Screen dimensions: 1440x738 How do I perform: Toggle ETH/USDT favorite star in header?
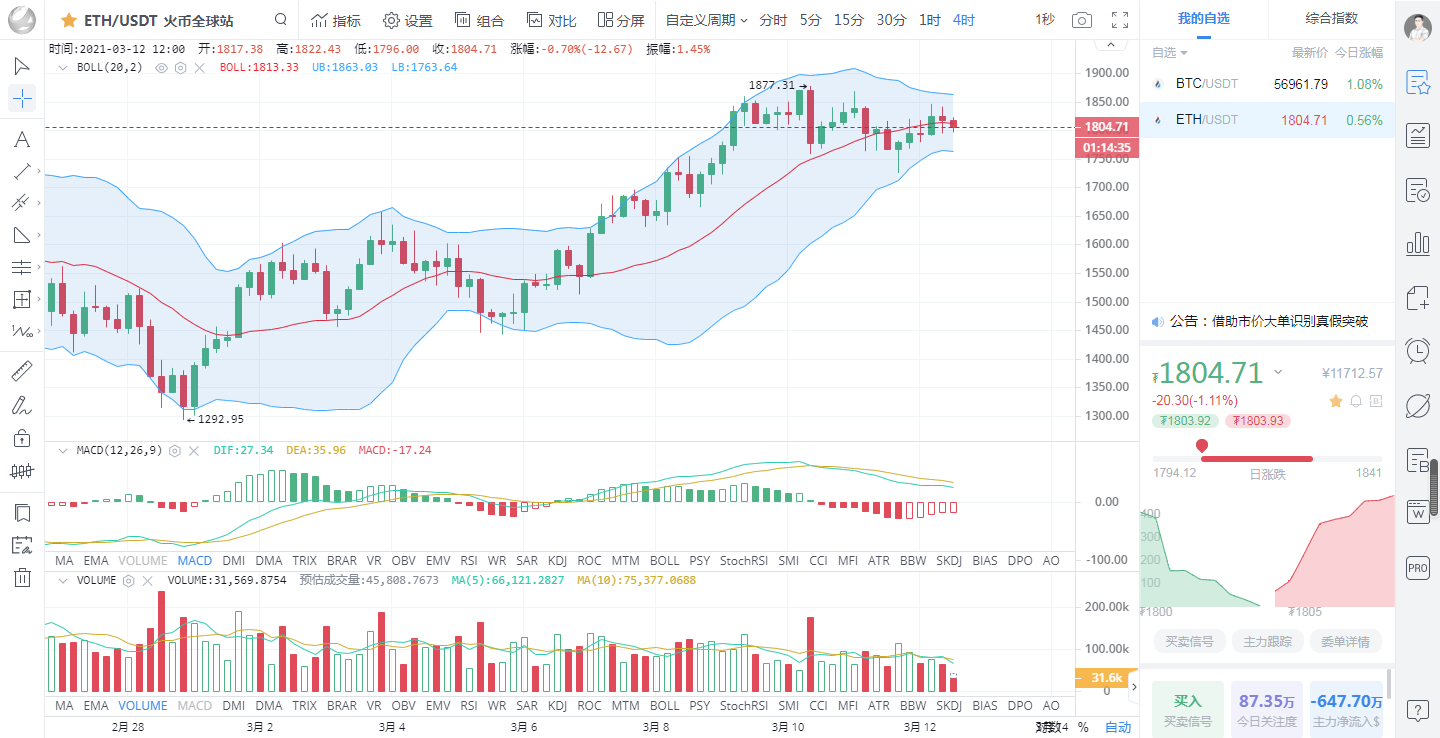tap(69, 20)
